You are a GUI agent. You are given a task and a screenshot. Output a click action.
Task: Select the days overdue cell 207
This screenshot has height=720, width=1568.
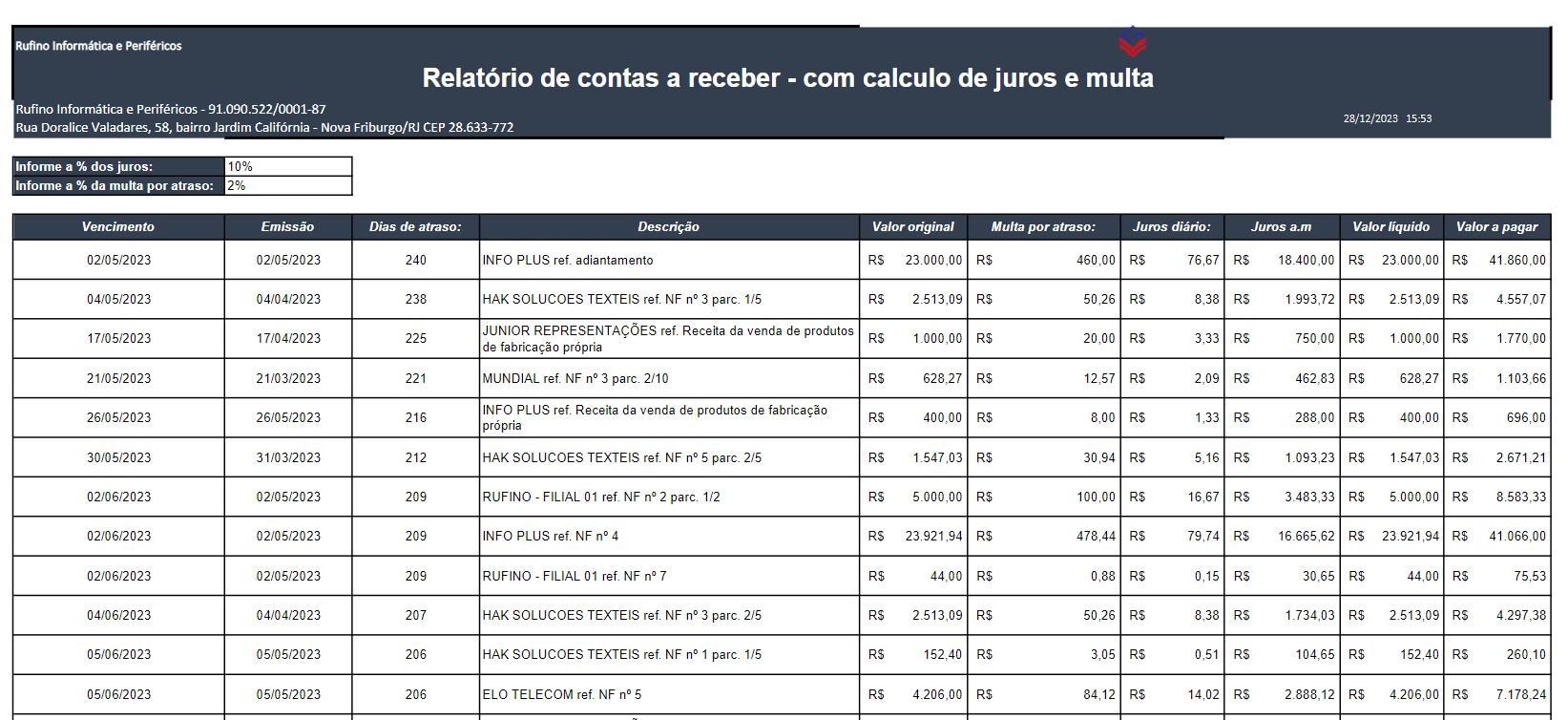415,615
